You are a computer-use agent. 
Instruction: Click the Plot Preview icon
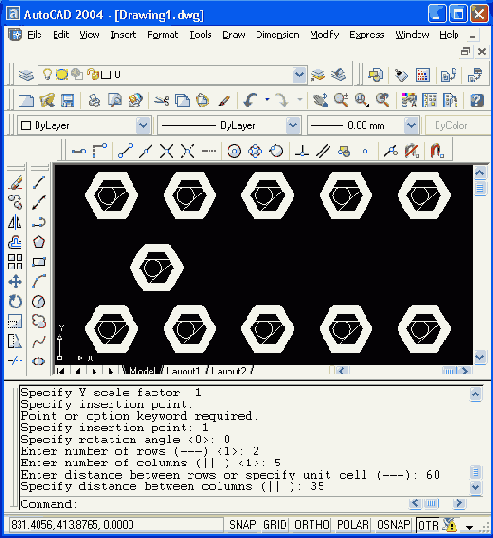pyautogui.click(x=115, y=101)
